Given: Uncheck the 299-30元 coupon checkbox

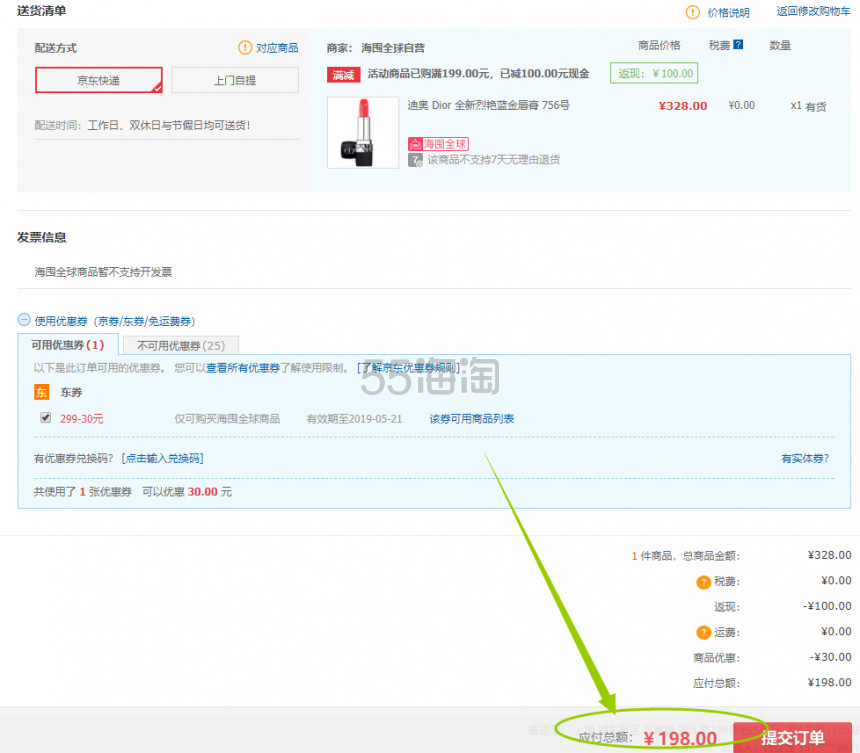Looking at the screenshot, I should click(x=46, y=418).
